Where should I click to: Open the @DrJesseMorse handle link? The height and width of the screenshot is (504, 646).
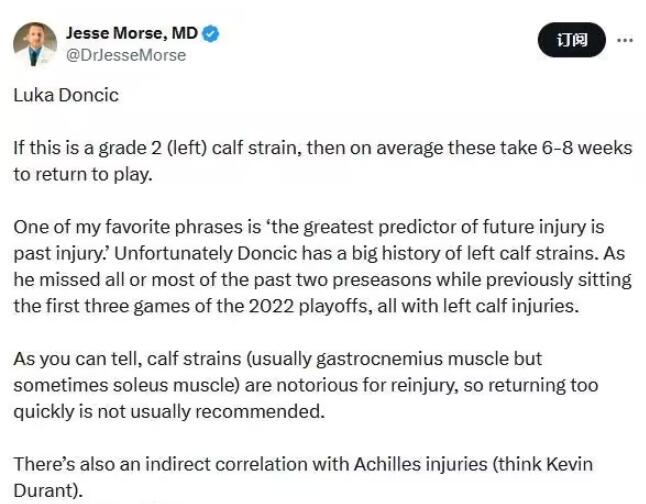coord(126,55)
